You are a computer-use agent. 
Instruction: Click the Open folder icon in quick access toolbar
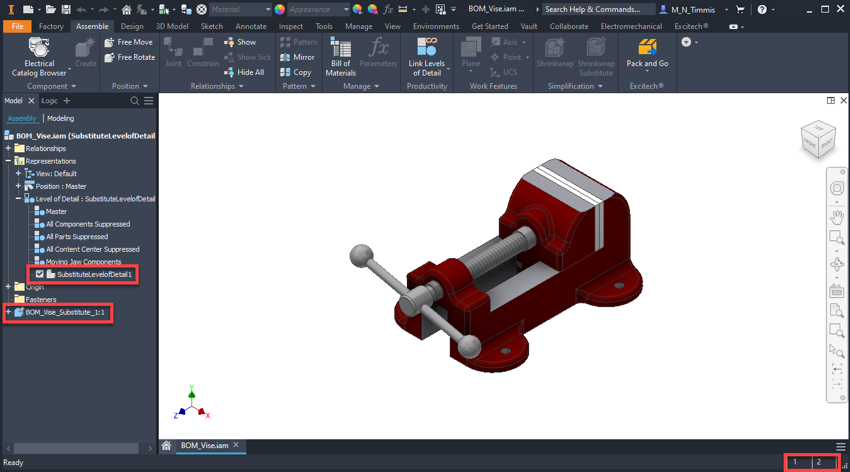50,9
